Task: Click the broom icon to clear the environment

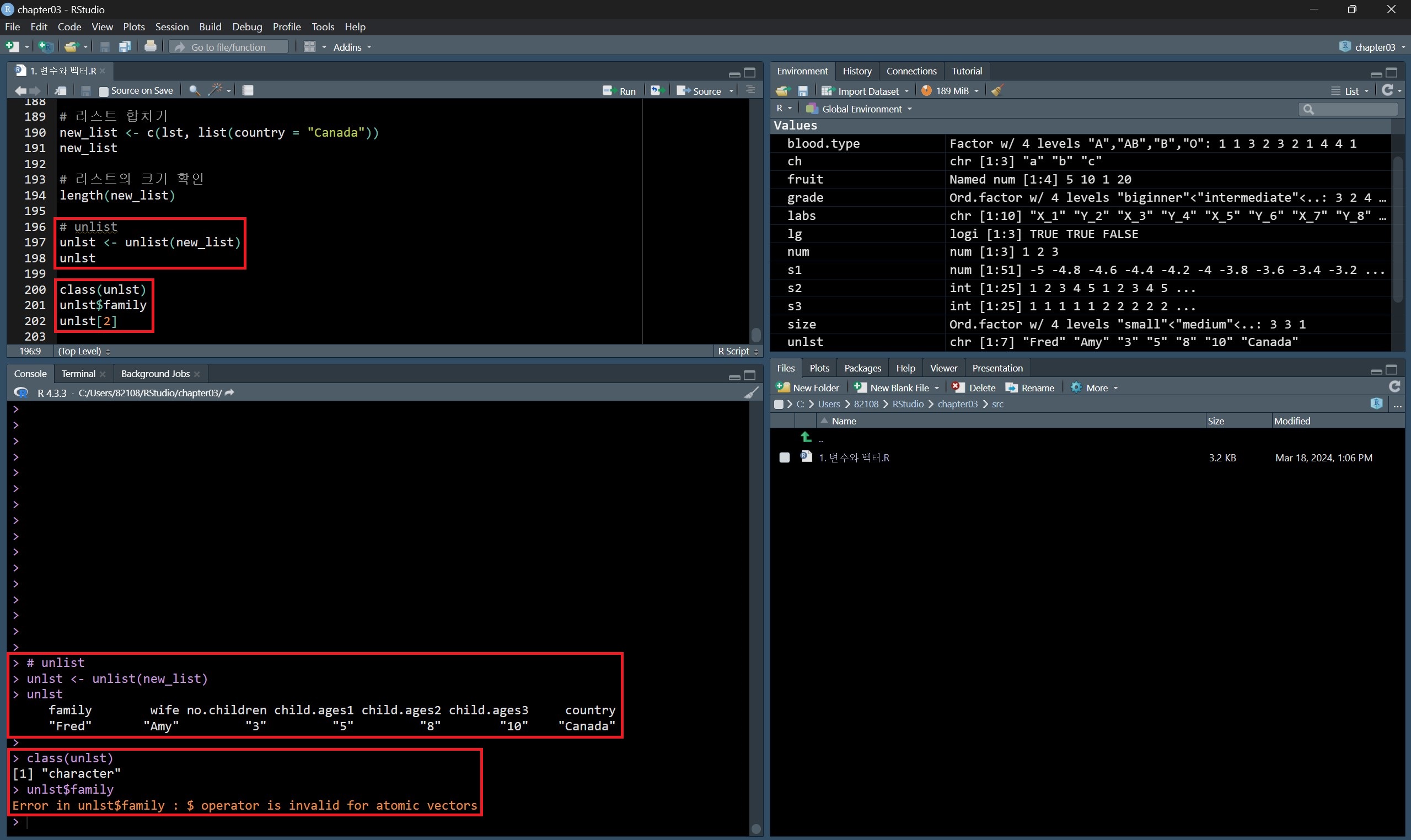Action: click(x=997, y=91)
